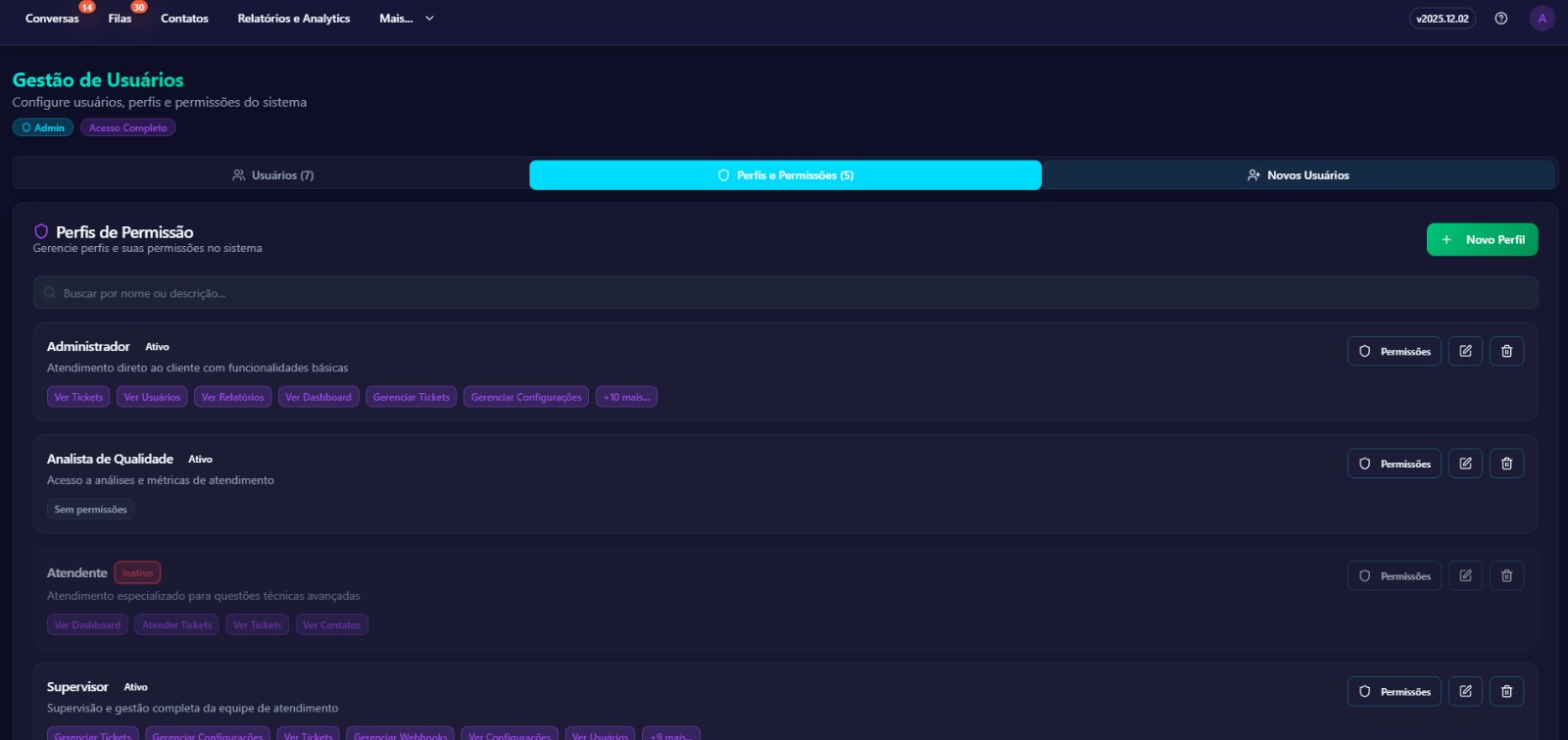Expand the +10 mais permissions for Administrador
This screenshot has height=740, width=1568.
pyautogui.click(x=626, y=397)
